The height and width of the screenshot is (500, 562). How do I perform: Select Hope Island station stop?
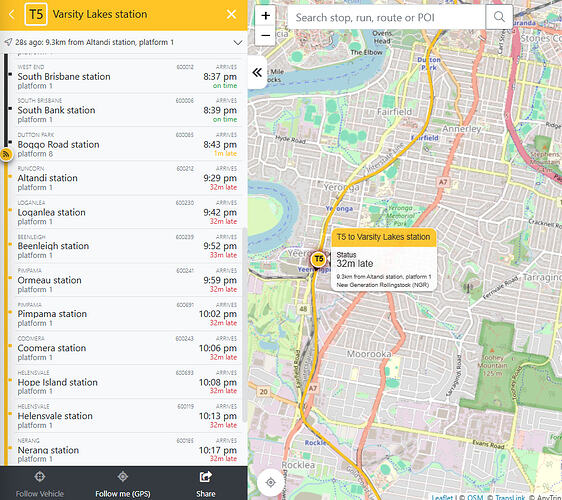point(128,382)
